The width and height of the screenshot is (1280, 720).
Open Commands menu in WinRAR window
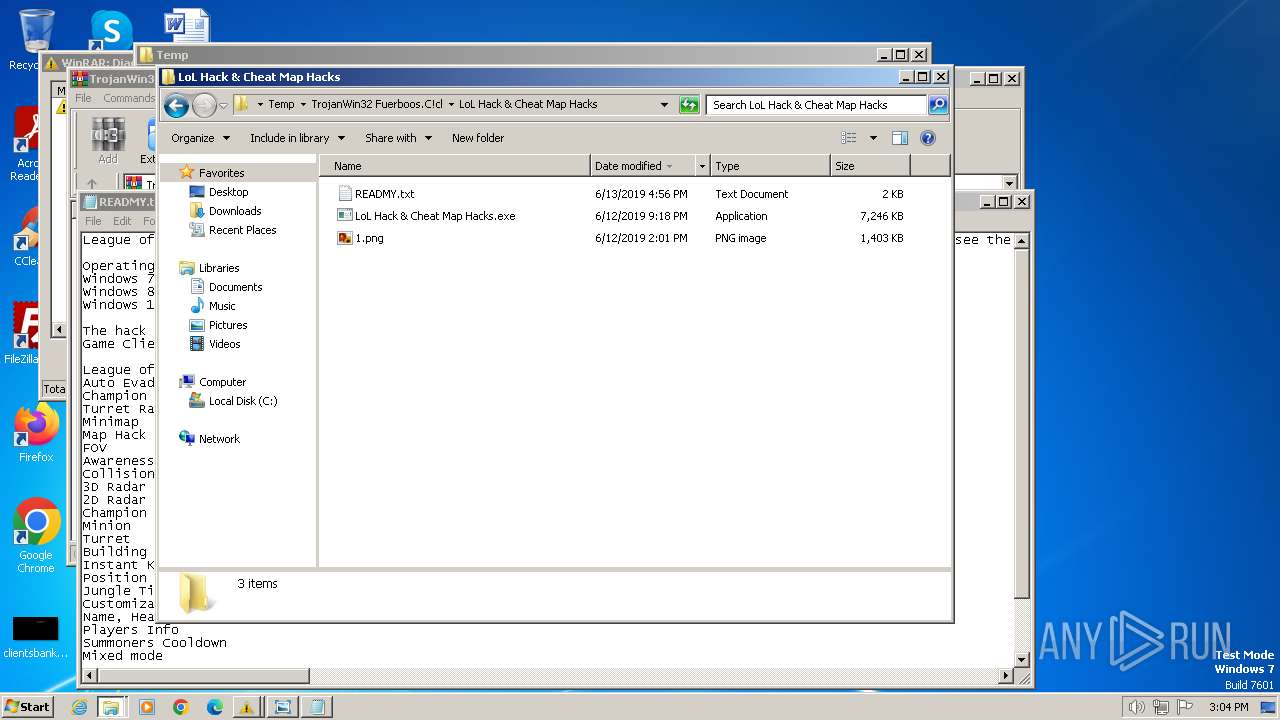tap(129, 98)
